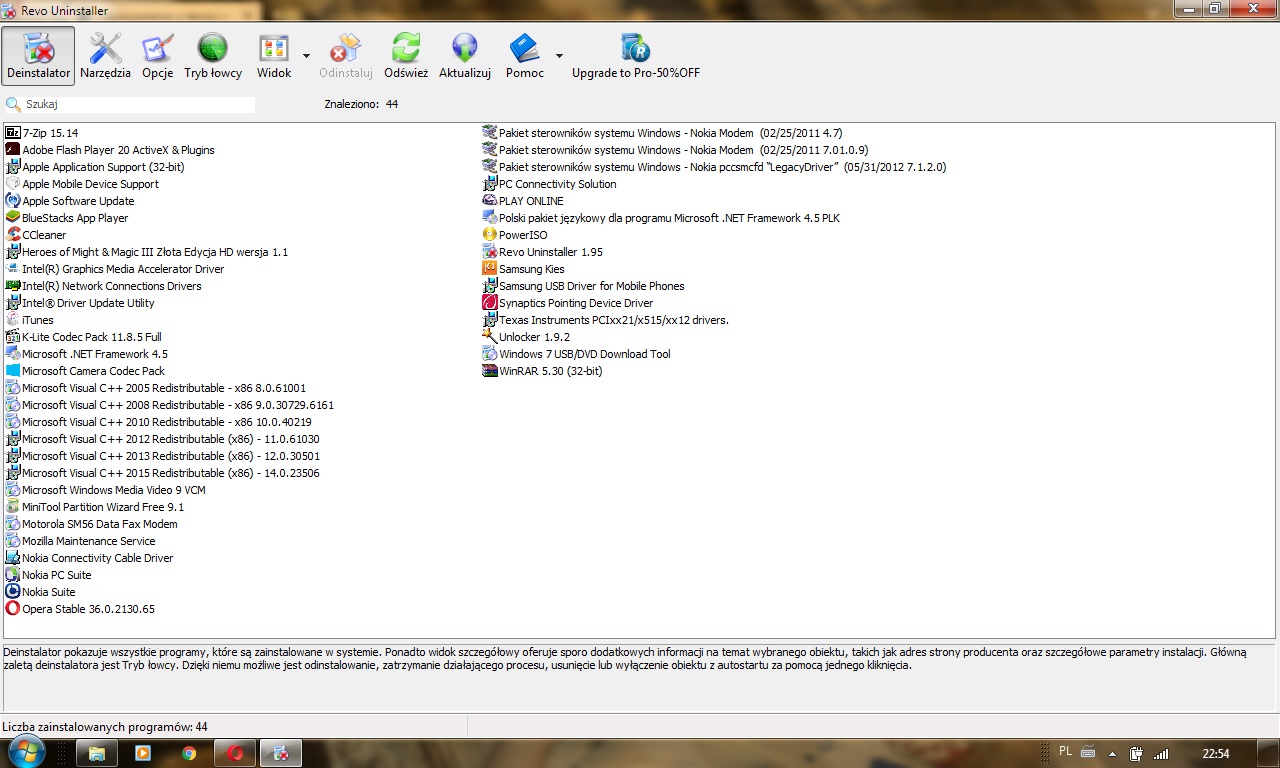The image size is (1280, 768).
Task: Select Motorola SM56 Data Fax Modem
Action: [100, 524]
